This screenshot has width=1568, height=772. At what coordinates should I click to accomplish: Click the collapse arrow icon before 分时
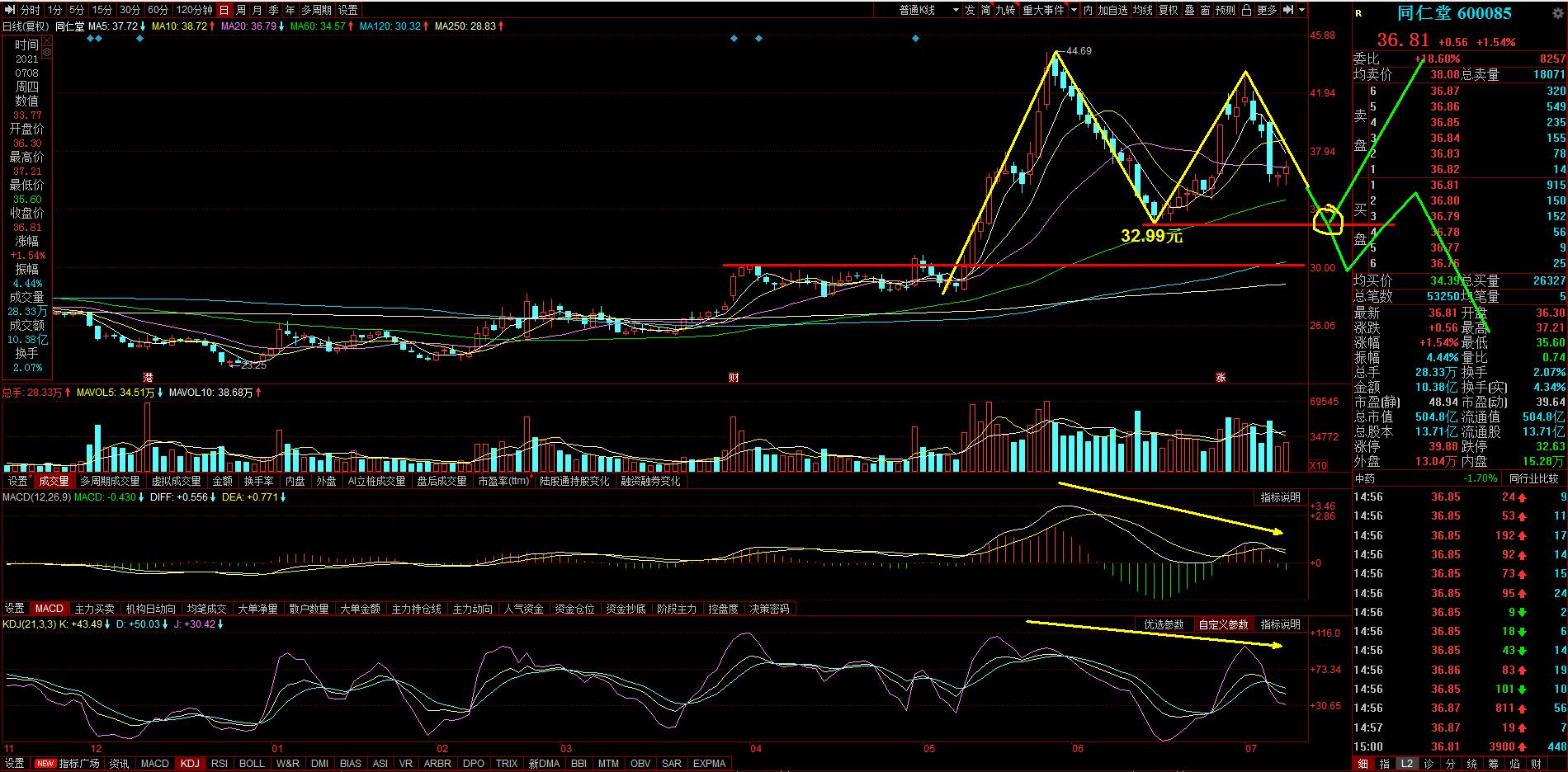click(x=10, y=10)
